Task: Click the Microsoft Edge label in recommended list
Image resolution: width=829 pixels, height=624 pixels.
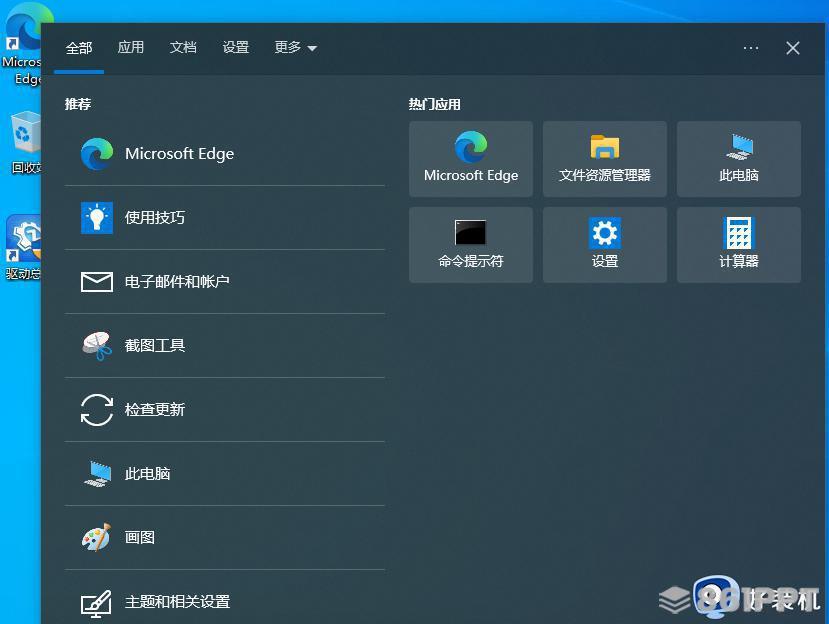Action: (x=179, y=154)
